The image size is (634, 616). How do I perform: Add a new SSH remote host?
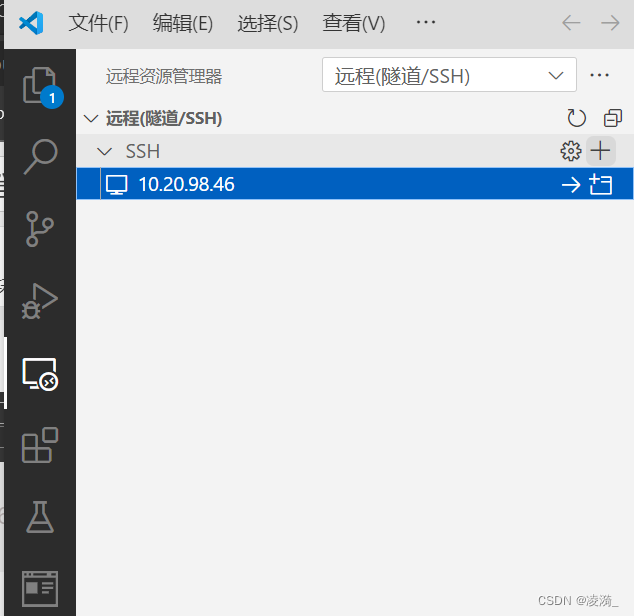coord(600,151)
